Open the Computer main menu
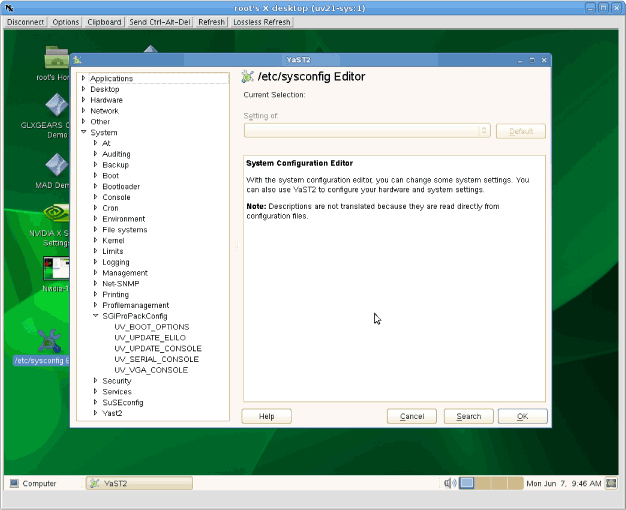626x510 pixels. click(x=33, y=483)
